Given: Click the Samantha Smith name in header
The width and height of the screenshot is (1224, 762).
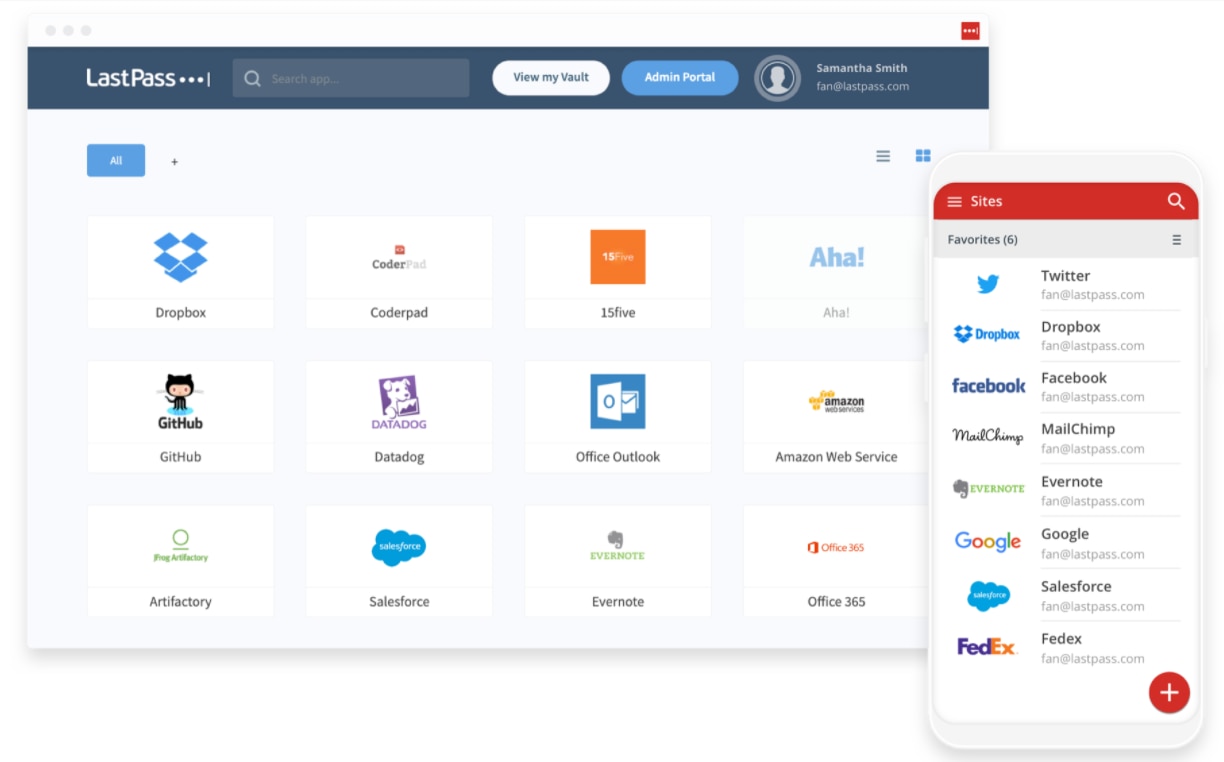Looking at the screenshot, I should point(862,68).
